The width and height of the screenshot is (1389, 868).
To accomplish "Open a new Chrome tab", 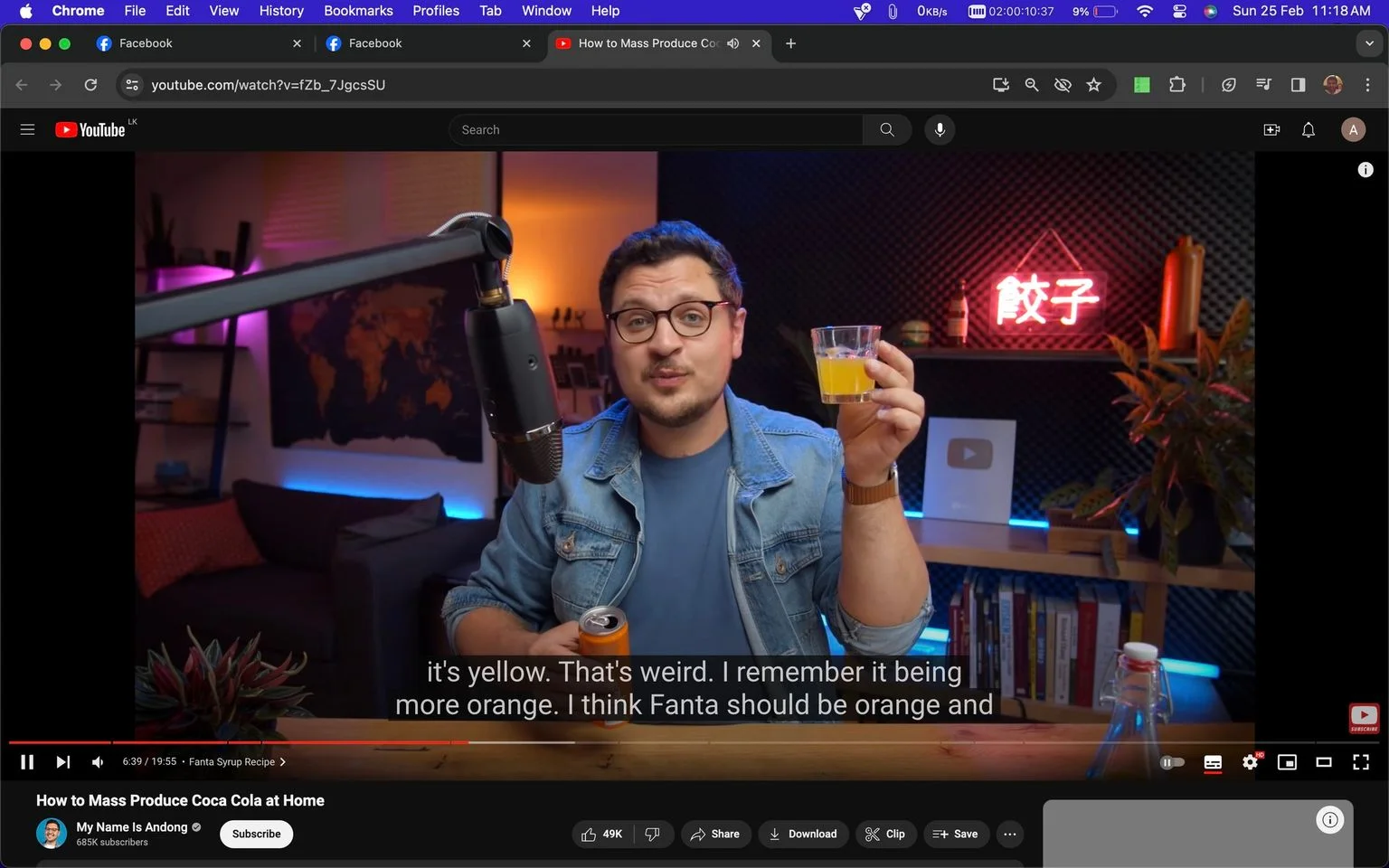I will tap(790, 43).
